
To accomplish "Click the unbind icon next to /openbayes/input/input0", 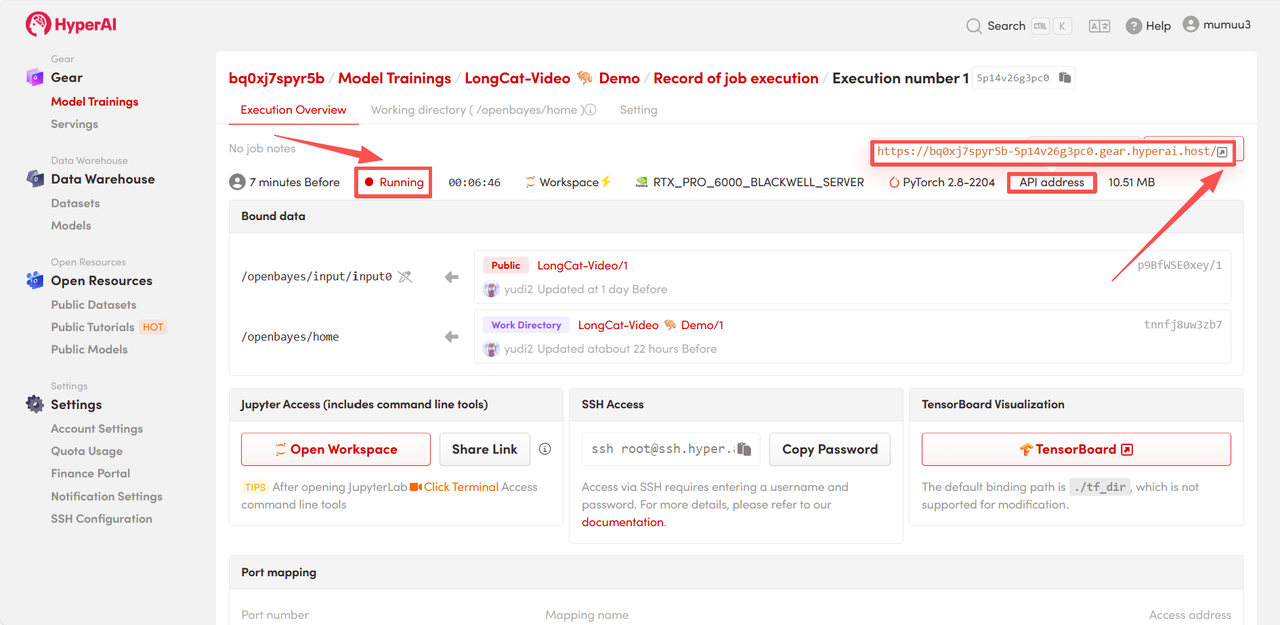I will [x=404, y=277].
